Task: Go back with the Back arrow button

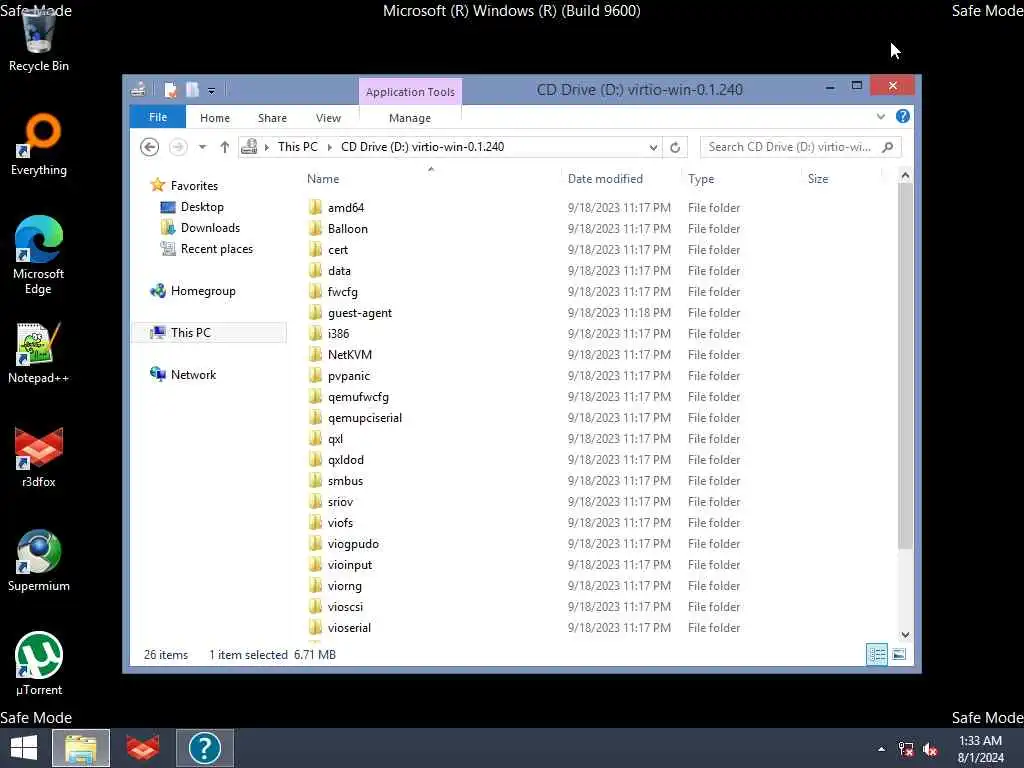Action: pyautogui.click(x=150, y=147)
